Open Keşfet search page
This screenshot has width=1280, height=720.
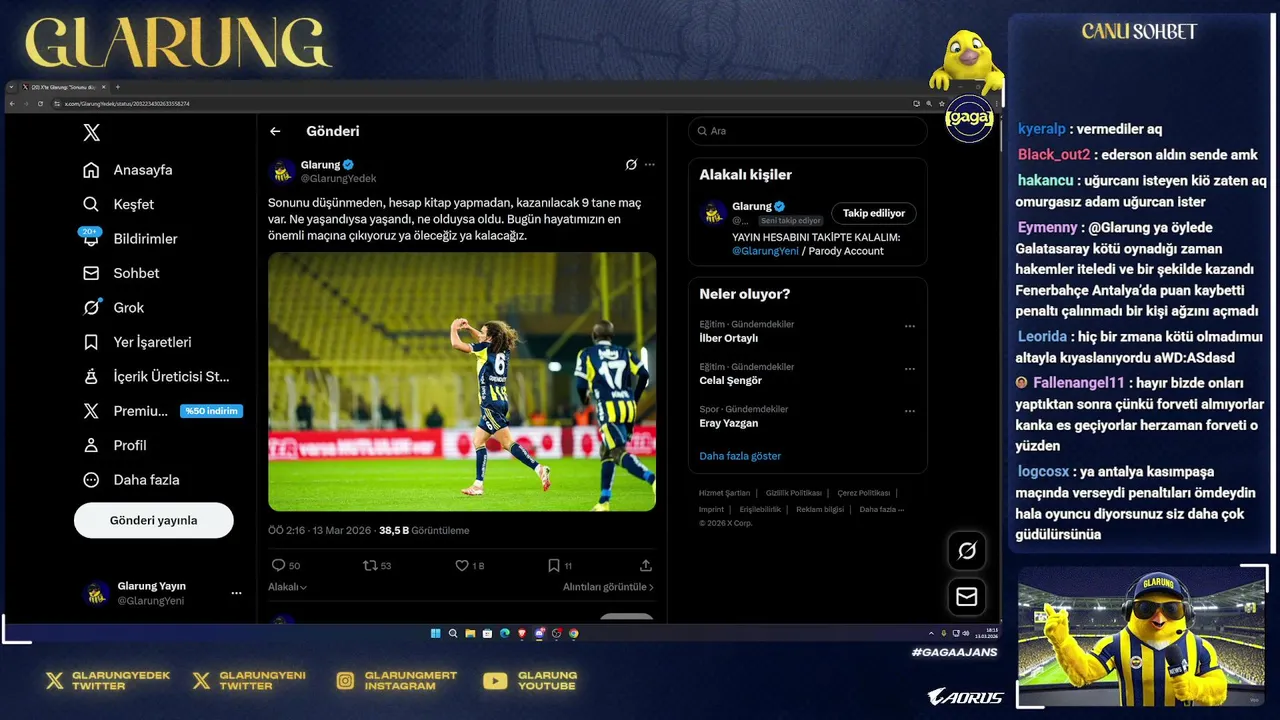click(118, 204)
